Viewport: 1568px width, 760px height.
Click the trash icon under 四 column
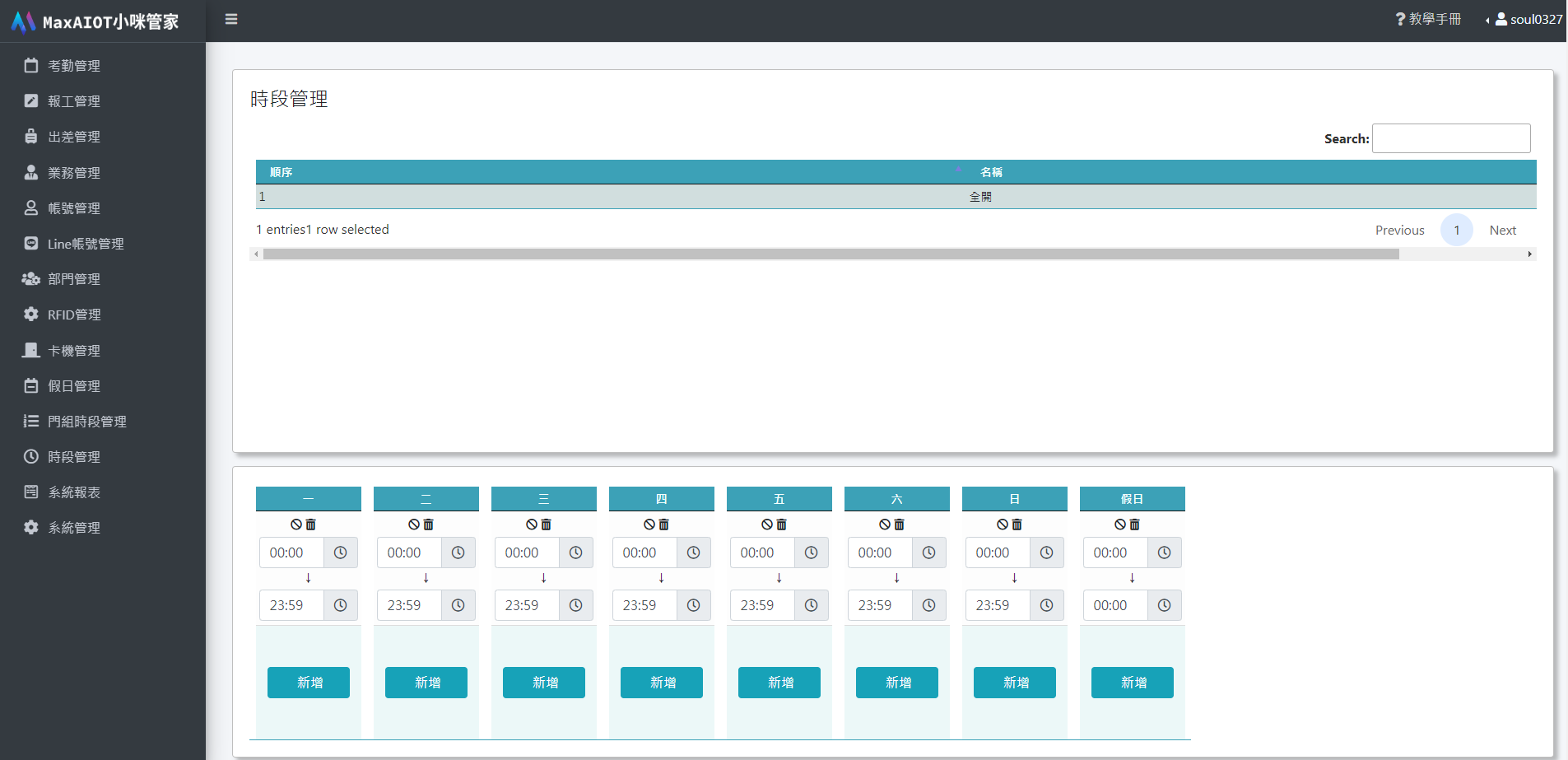(664, 525)
